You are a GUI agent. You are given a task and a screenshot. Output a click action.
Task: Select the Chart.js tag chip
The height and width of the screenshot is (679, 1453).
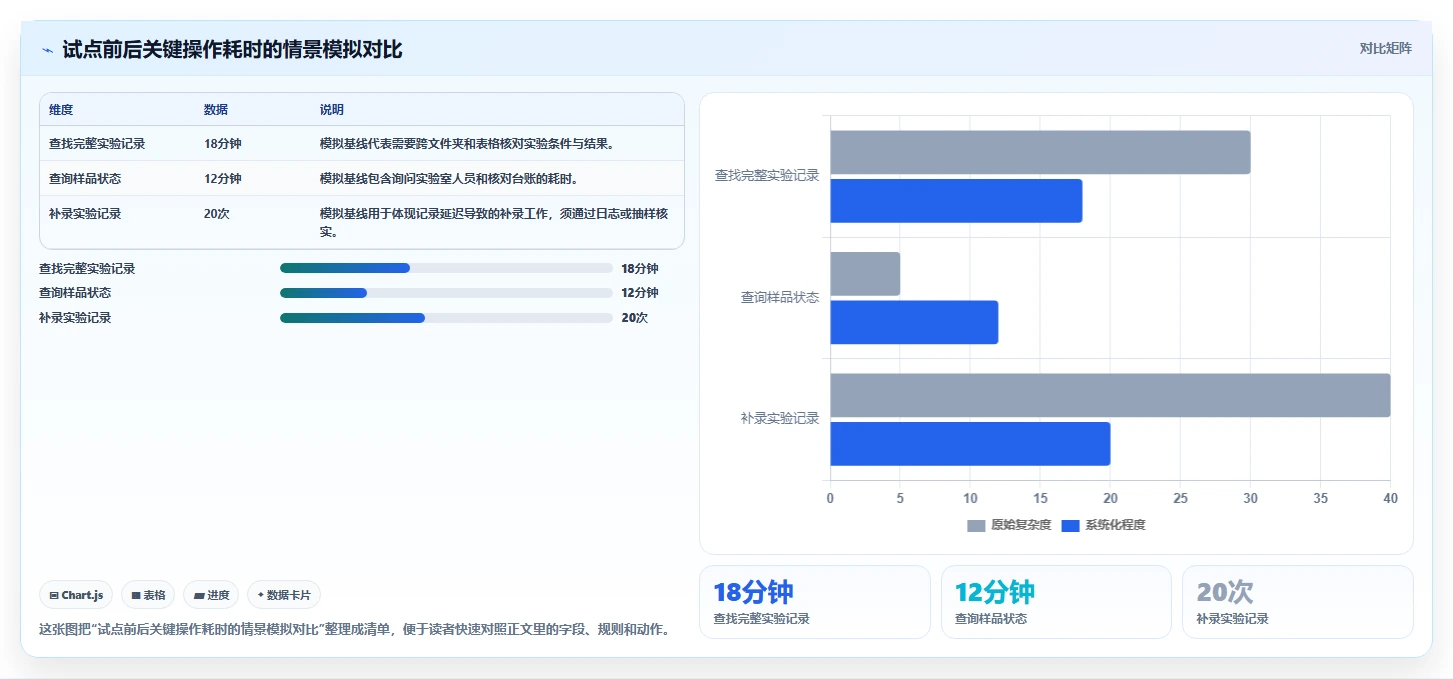point(77,595)
